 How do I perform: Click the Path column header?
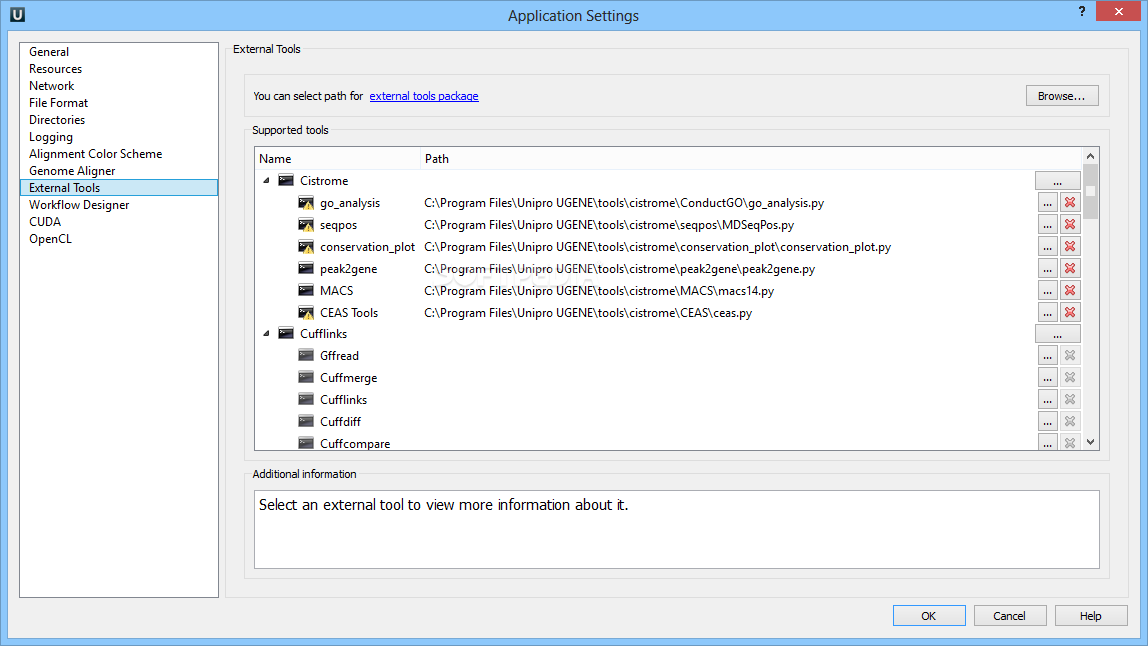(751, 158)
